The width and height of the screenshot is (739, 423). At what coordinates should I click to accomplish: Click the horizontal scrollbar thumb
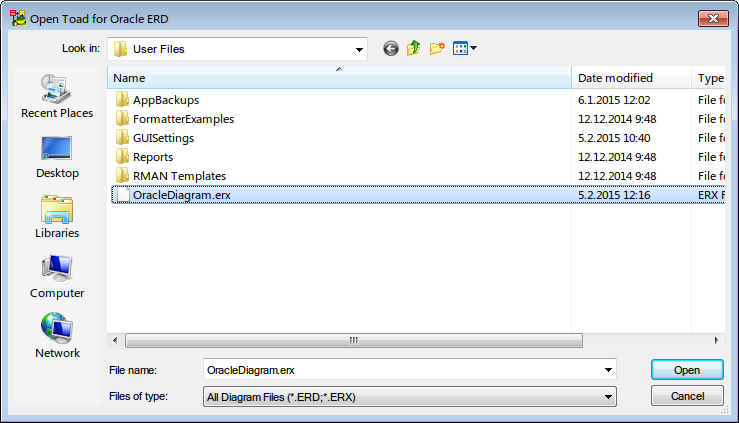(x=354, y=340)
